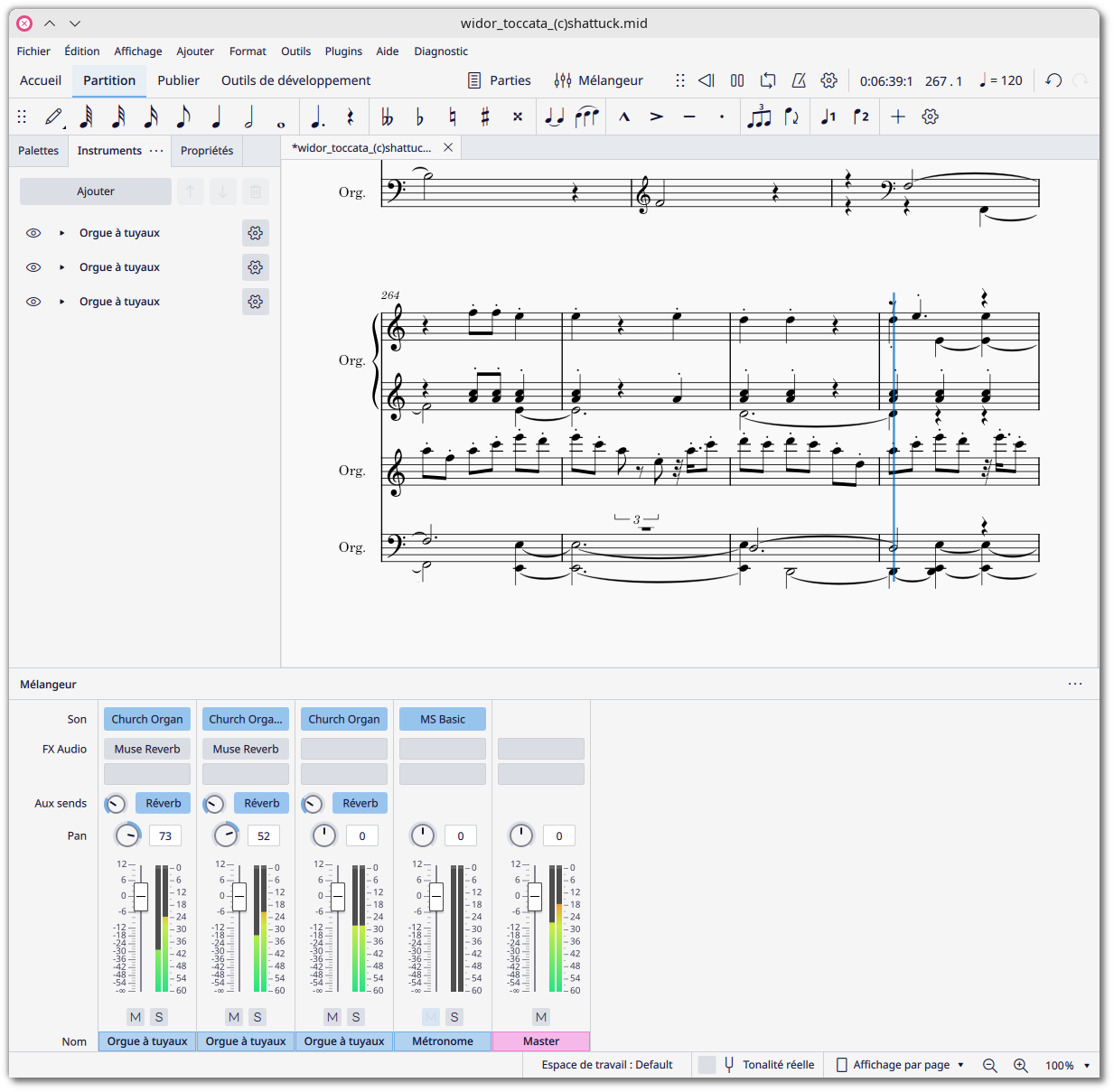Toggle the augmentation dot
1114x1092 pixels.
coord(317,117)
